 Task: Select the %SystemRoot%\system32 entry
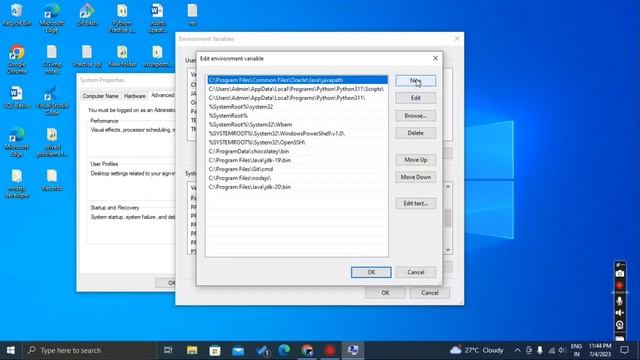297,107
